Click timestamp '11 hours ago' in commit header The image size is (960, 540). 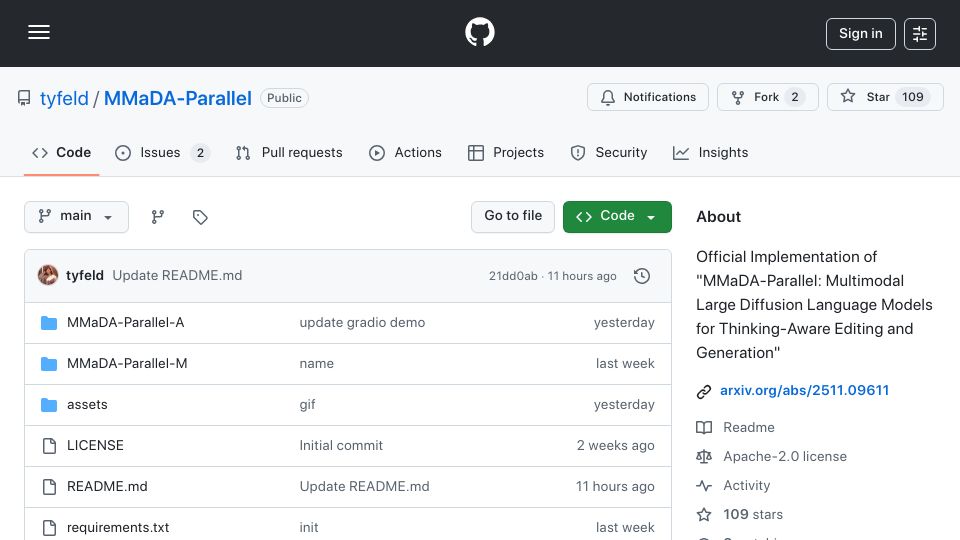(582, 276)
